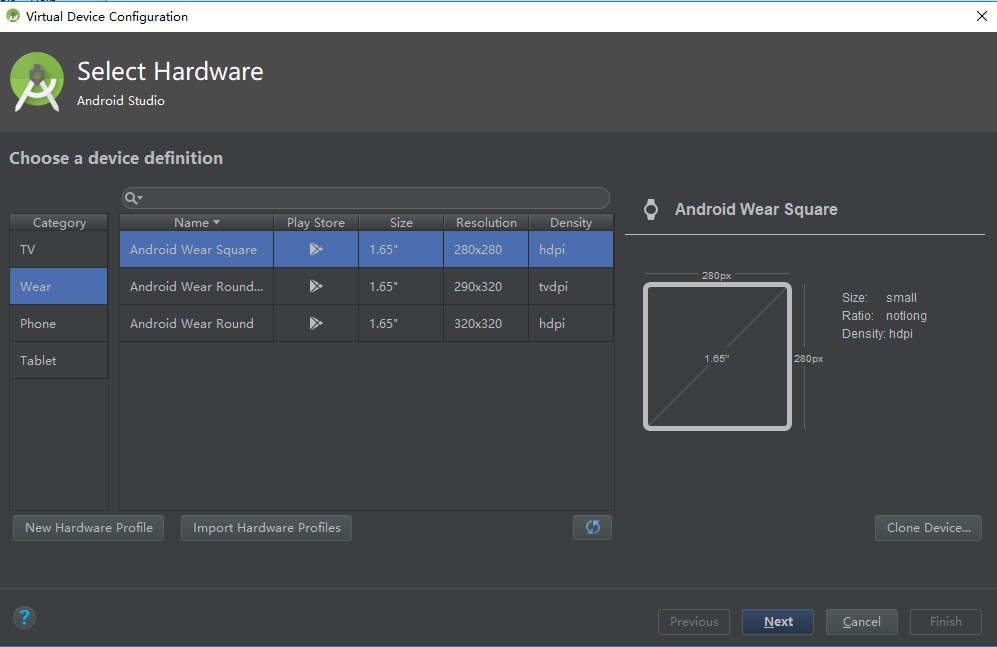997x647 pixels.
Task: Click New Hardware Profile button
Action: click(x=88, y=528)
